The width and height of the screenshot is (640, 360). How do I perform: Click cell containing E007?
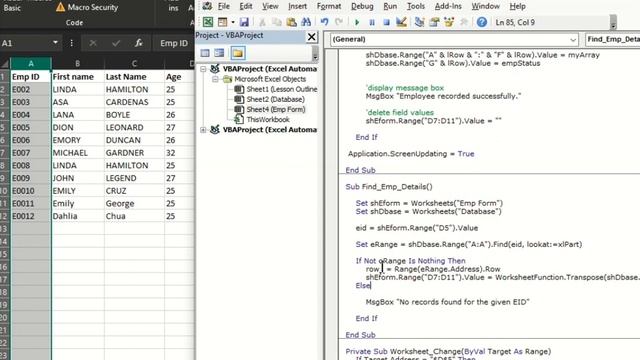(x=31, y=153)
